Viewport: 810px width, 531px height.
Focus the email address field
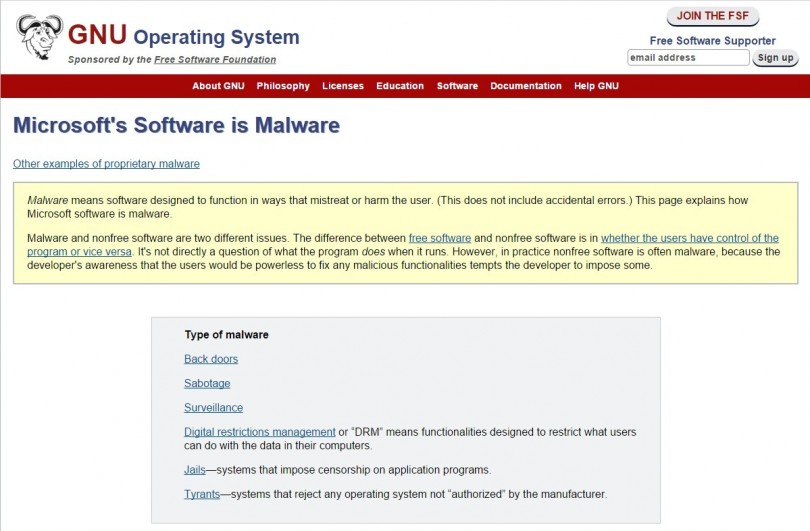click(688, 57)
